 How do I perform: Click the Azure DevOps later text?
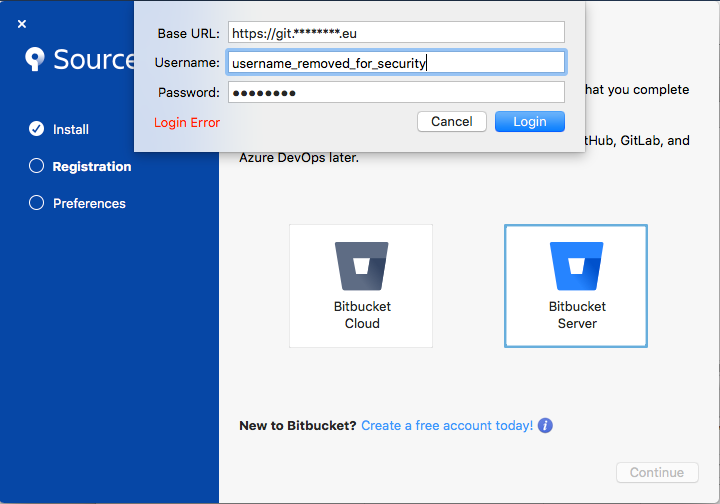(299, 157)
